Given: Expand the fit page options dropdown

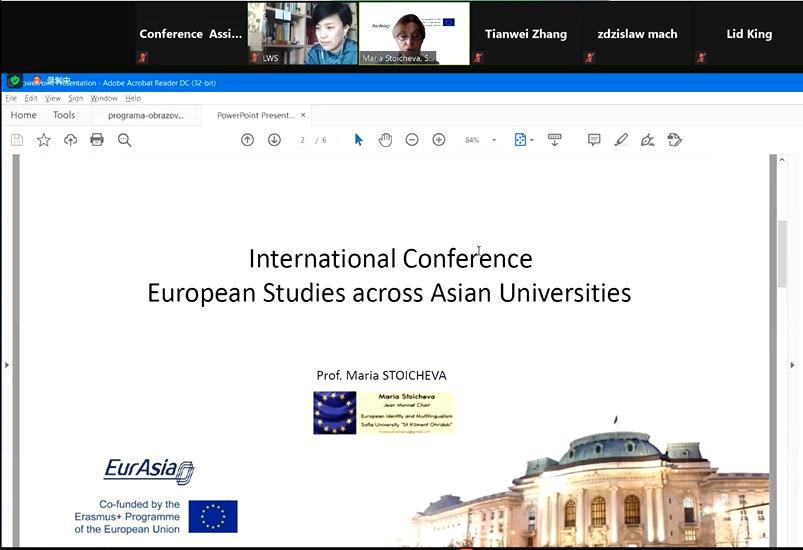Looking at the screenshot, I should (524, 140).
